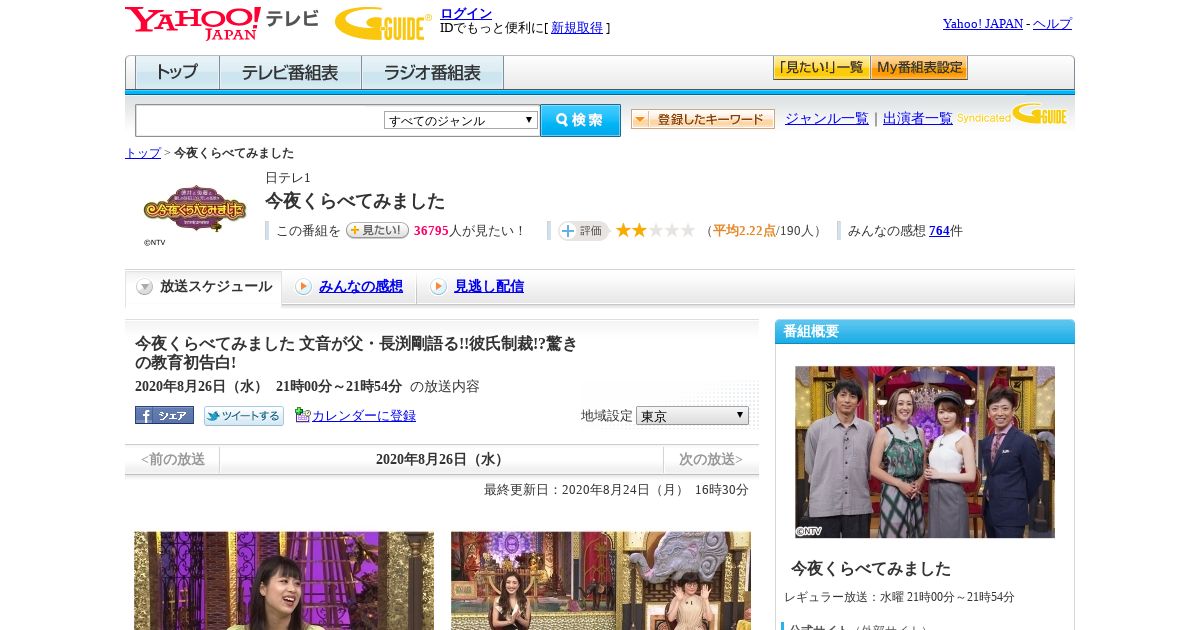Expand the 登録したキーワード dropdown
This screenshot has height=630, width=1200.
(702, 119)
